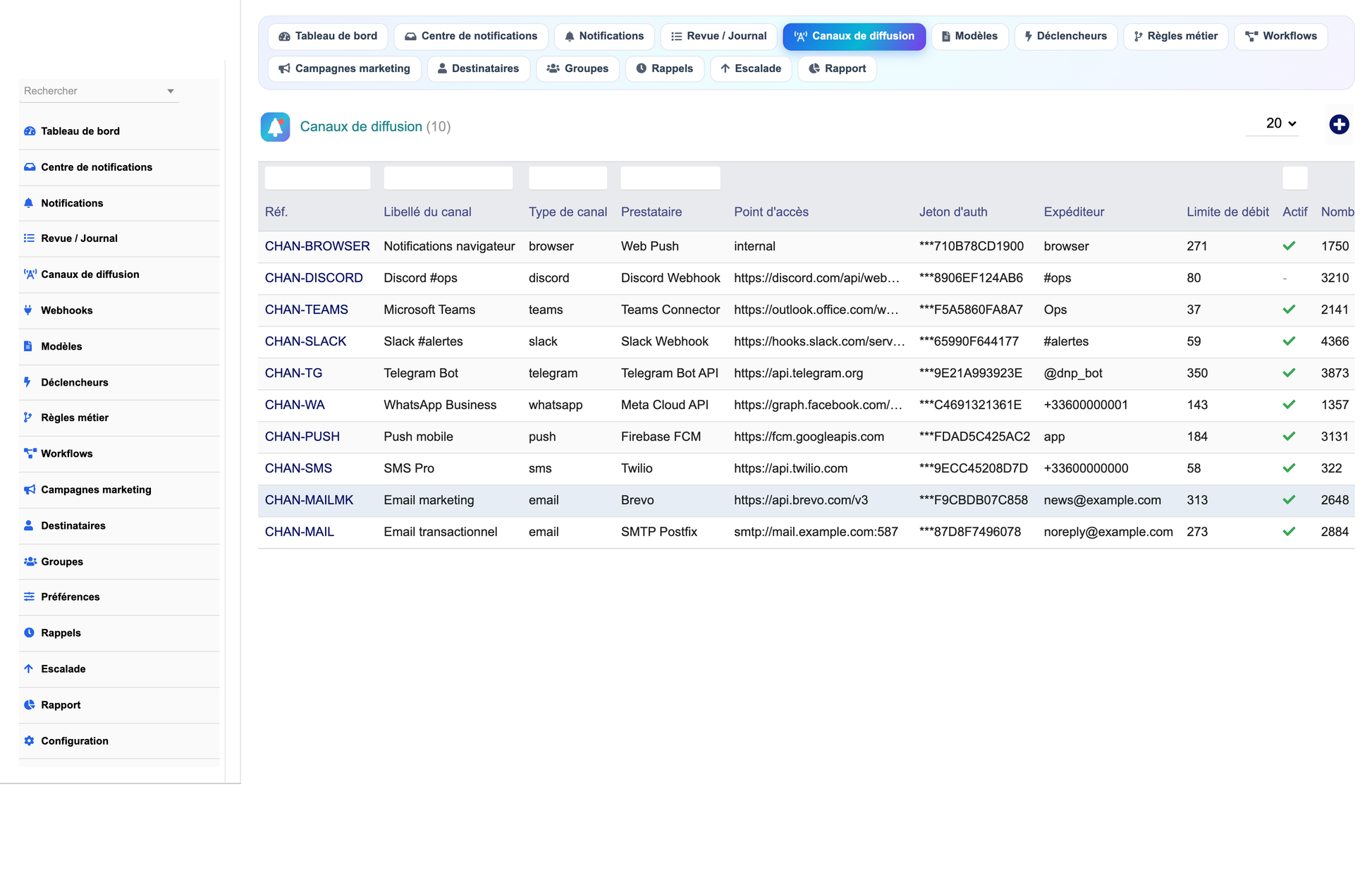Click the Libellé du canal filter input
The width and height of the screenshot is (1372, 892).
click(448, 178)
